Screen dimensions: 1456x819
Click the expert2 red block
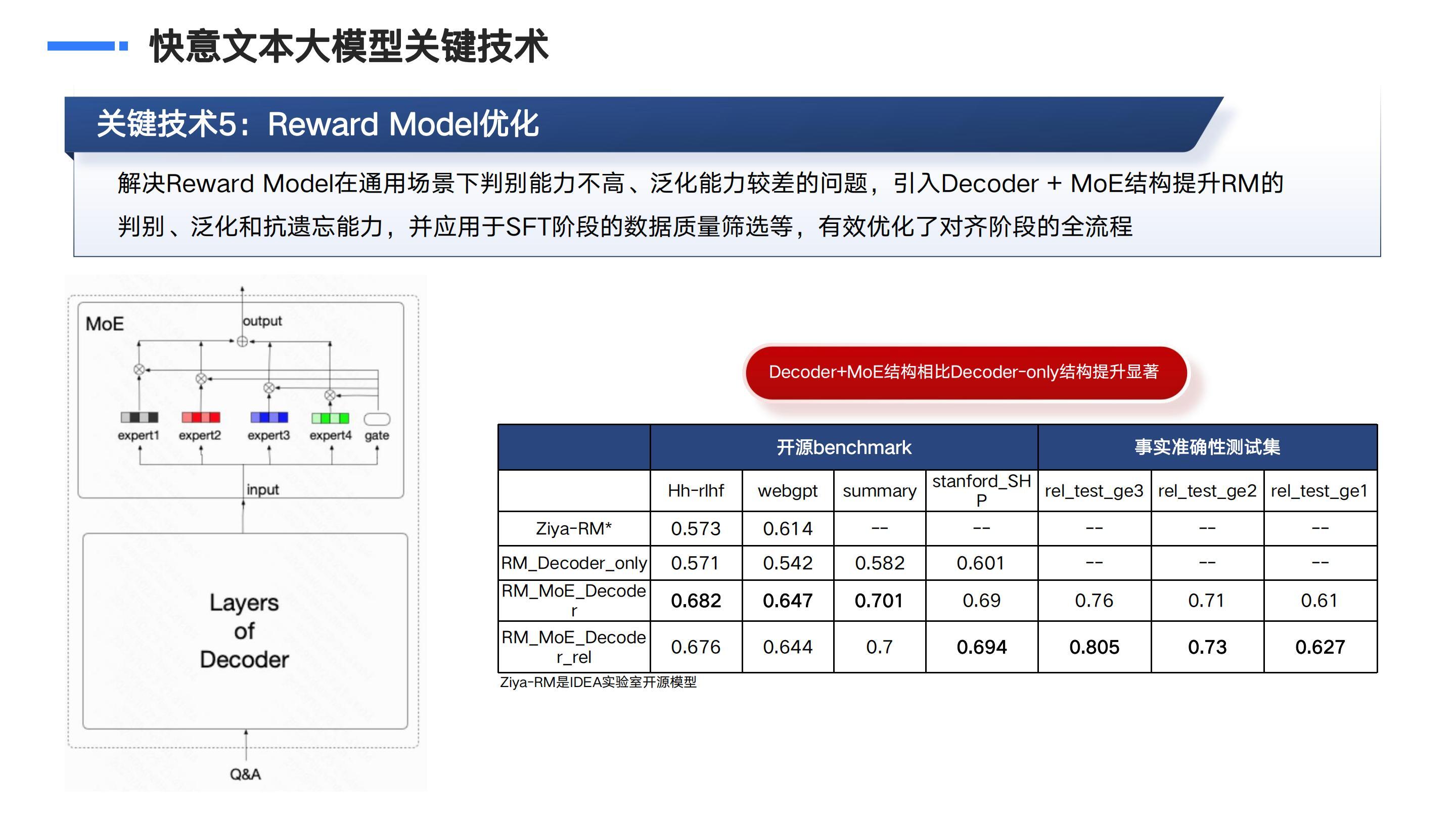point(201,417)
